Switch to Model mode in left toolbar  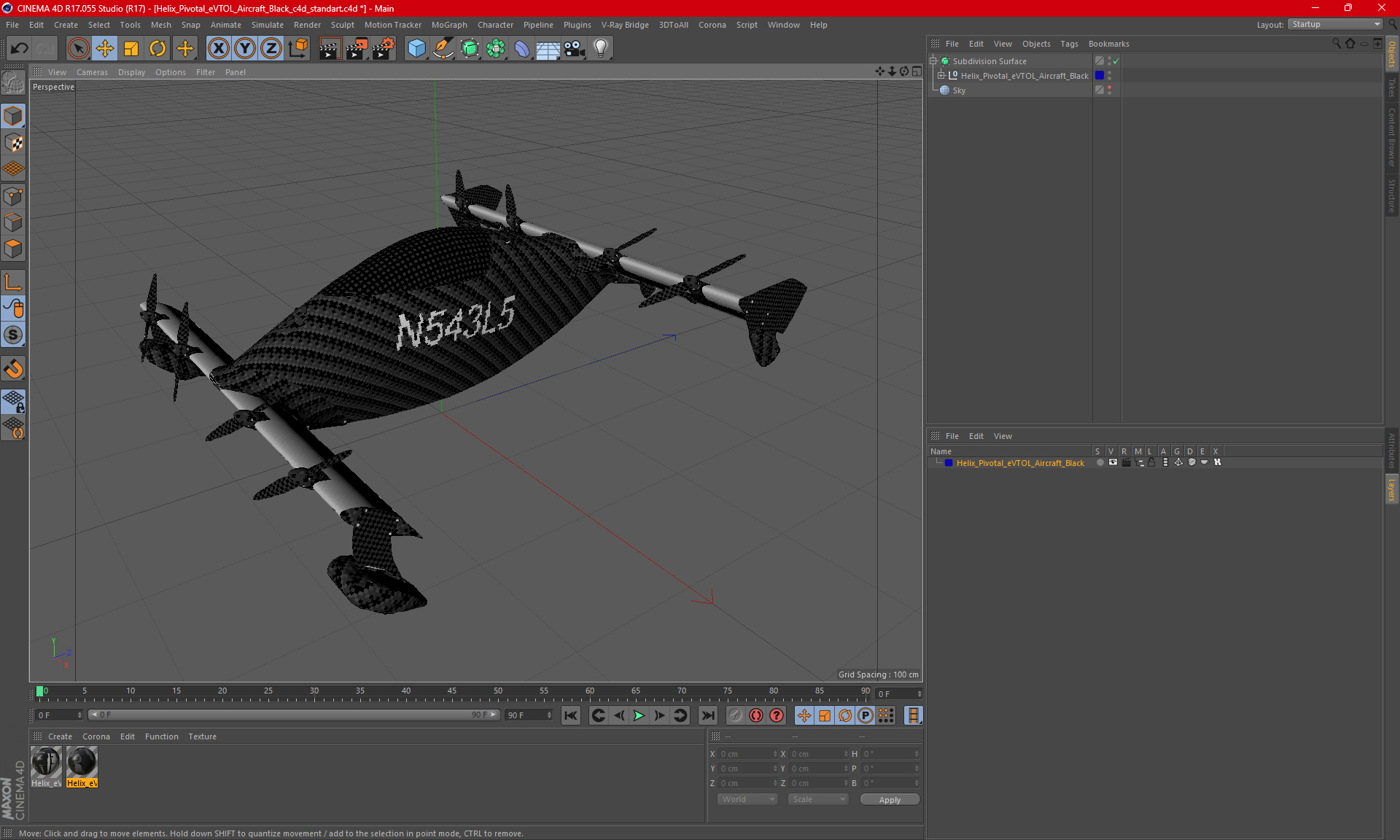[14, 117]
